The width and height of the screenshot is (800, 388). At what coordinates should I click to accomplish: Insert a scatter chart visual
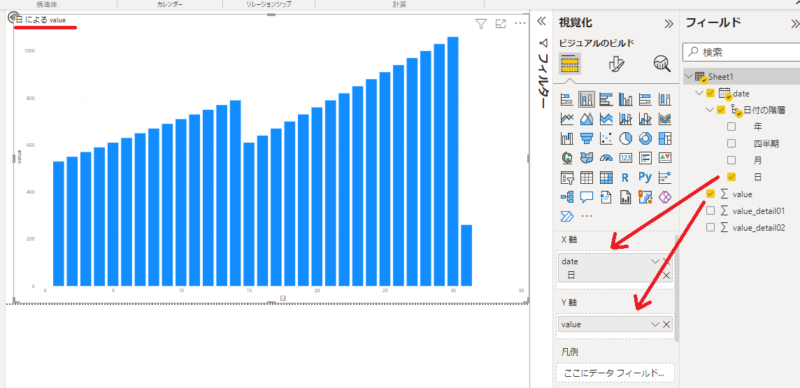click(606, 138)
